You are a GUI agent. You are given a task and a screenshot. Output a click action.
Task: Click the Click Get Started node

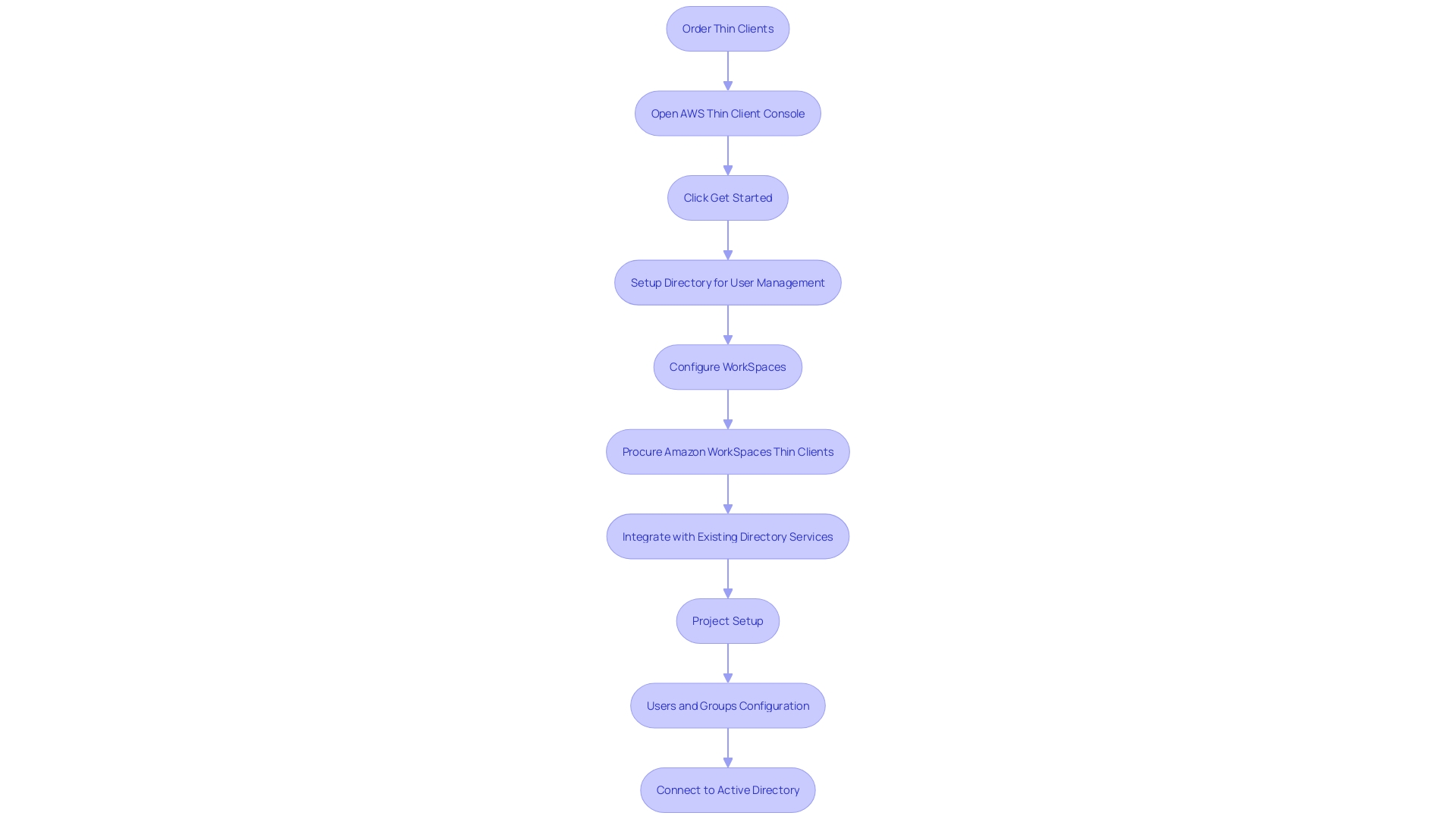point(728,197)
